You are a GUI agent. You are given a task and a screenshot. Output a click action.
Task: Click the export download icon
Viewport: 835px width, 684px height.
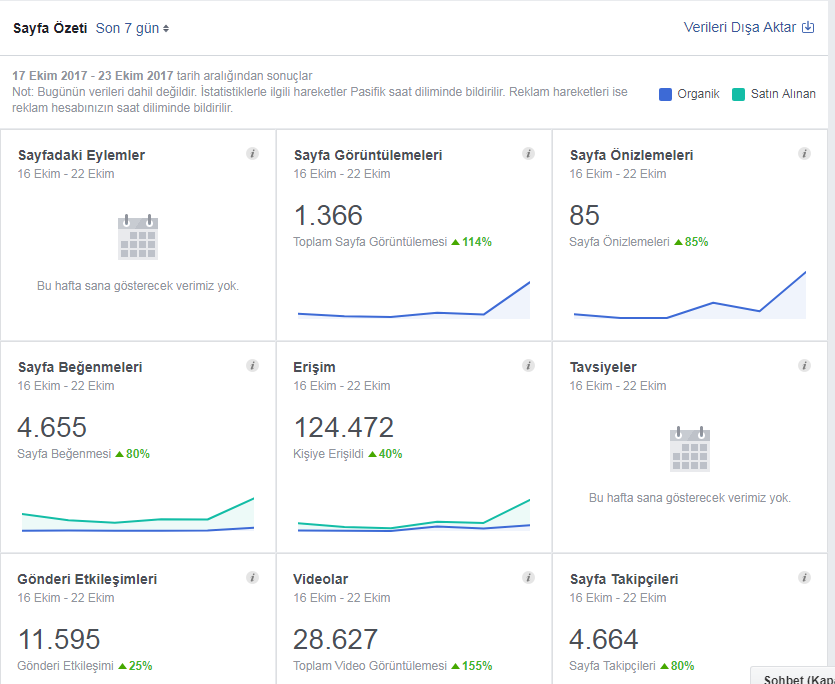click(808, 27)
